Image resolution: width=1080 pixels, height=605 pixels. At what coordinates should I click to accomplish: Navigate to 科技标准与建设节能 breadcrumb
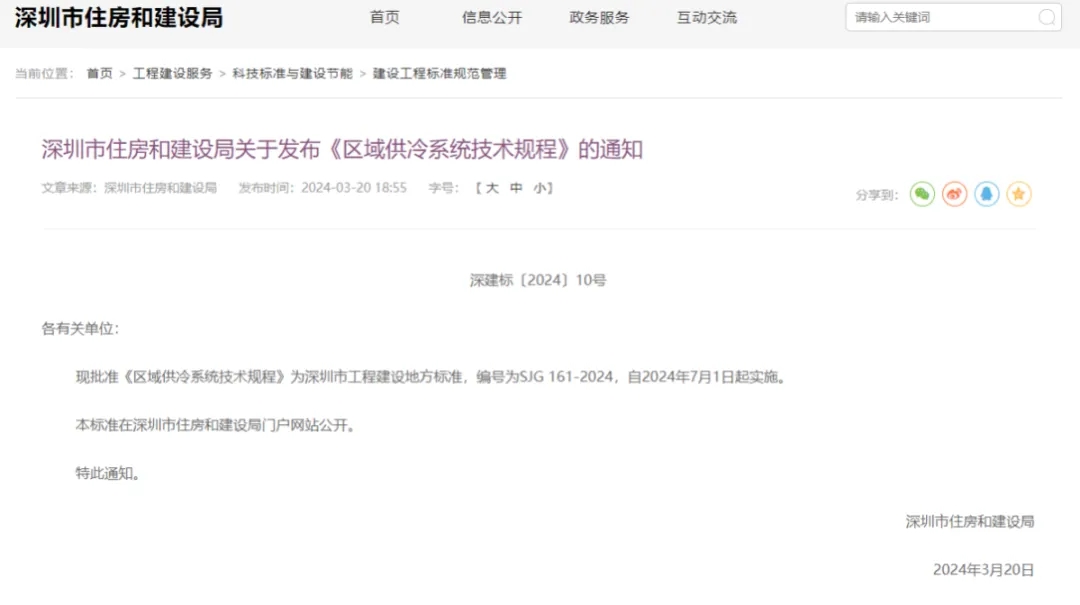[x=292, y=74]
